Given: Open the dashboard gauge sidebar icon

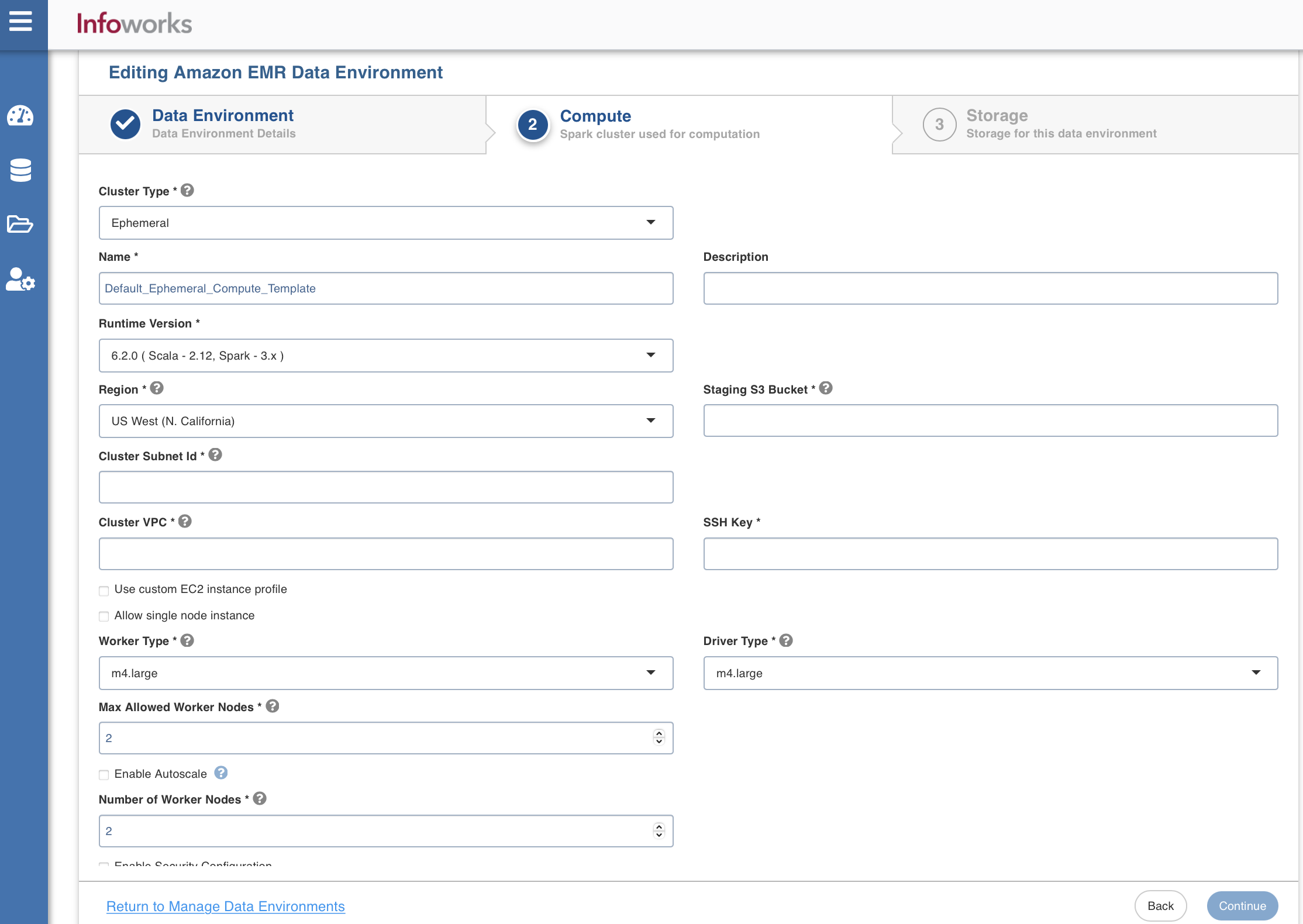Looking at the screenshot, I should 20,116.
